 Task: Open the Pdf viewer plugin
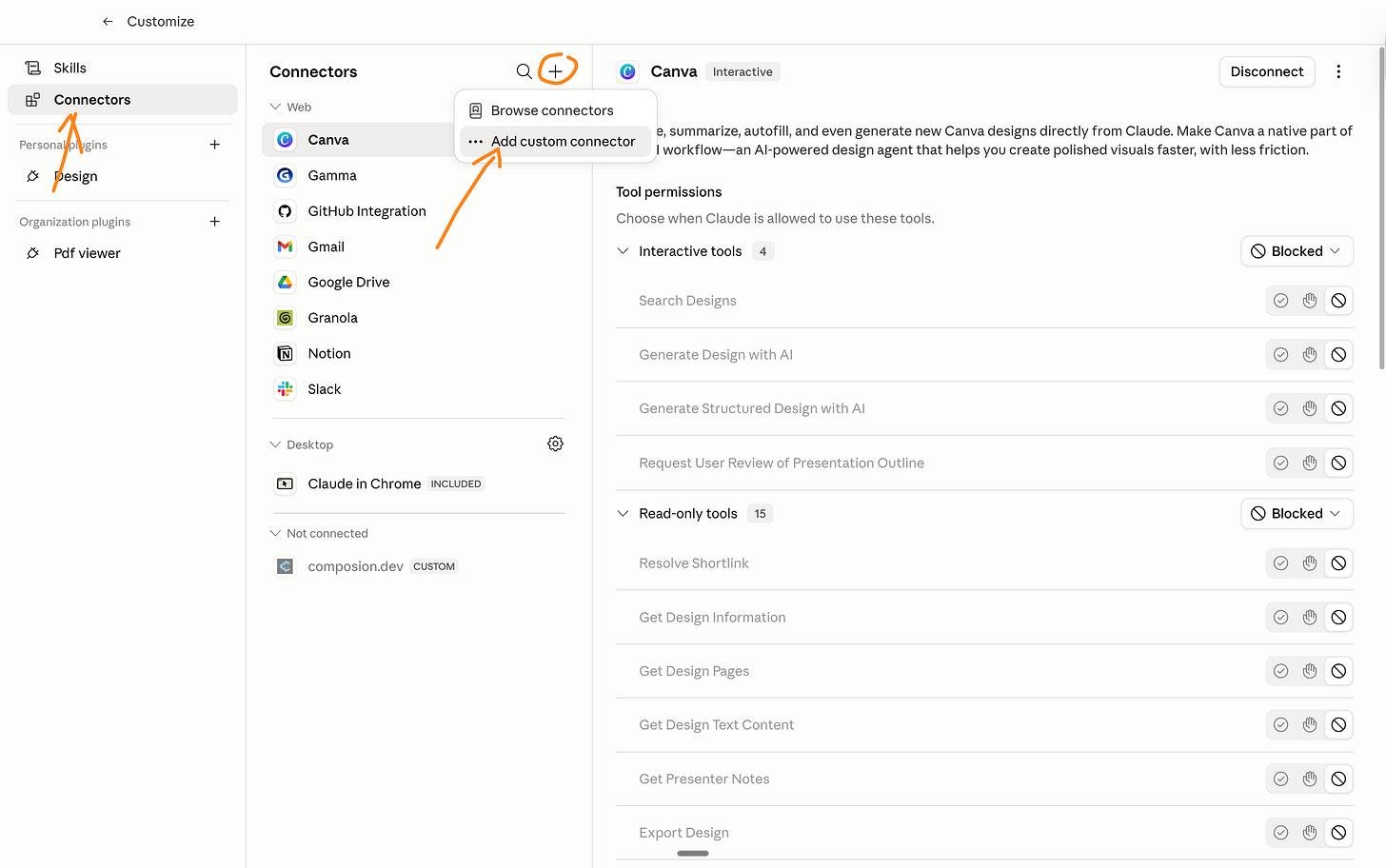click(123, 253)
